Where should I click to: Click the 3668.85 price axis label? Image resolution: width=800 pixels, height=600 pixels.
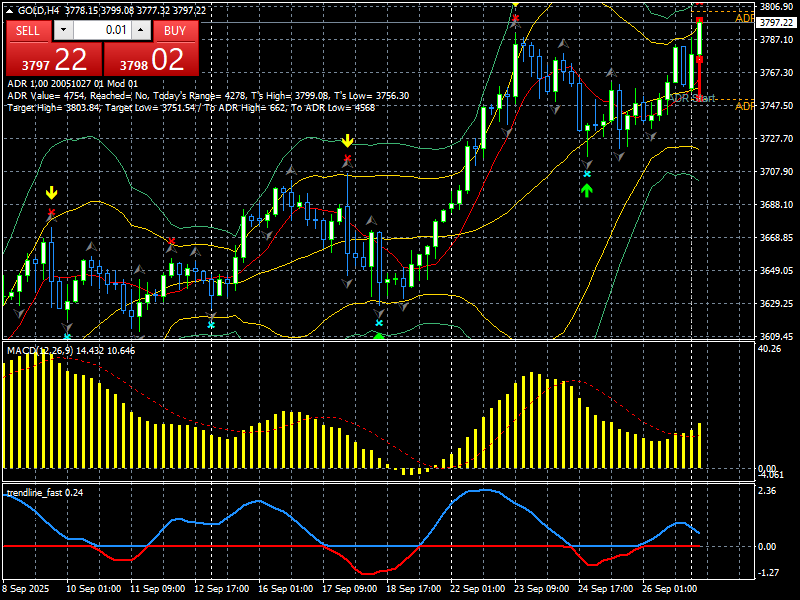coord(776,237)
